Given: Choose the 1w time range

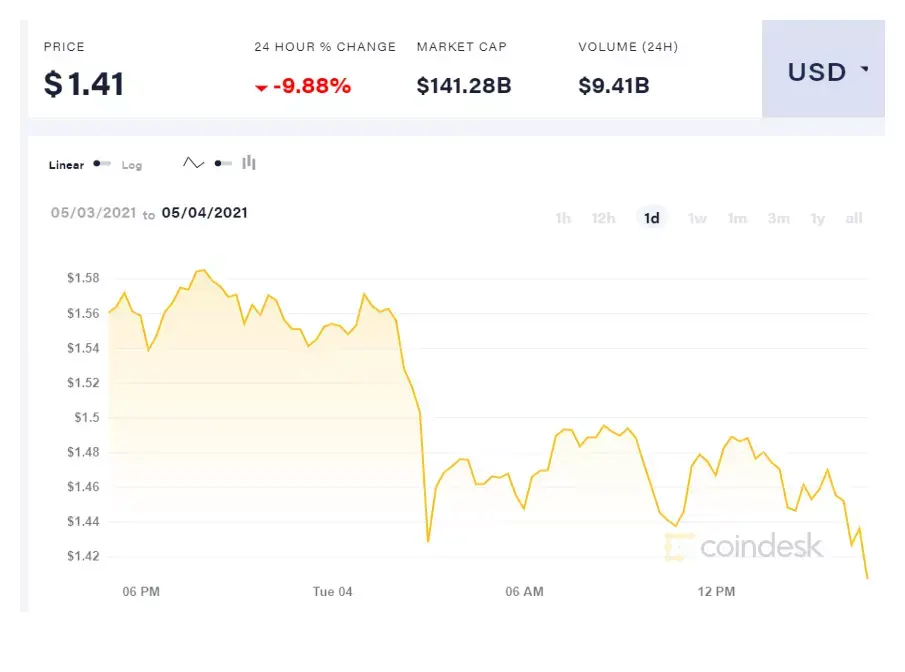Looking at the screenshot, I should (697, 218).
